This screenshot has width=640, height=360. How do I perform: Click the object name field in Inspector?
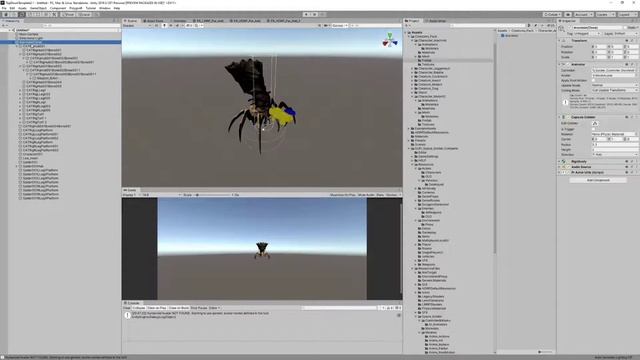click(x=597, y=27)
